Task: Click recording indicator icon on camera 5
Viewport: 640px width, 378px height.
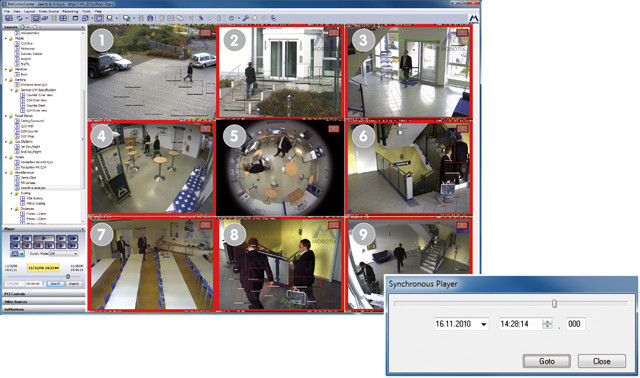Action: [333, 129]
